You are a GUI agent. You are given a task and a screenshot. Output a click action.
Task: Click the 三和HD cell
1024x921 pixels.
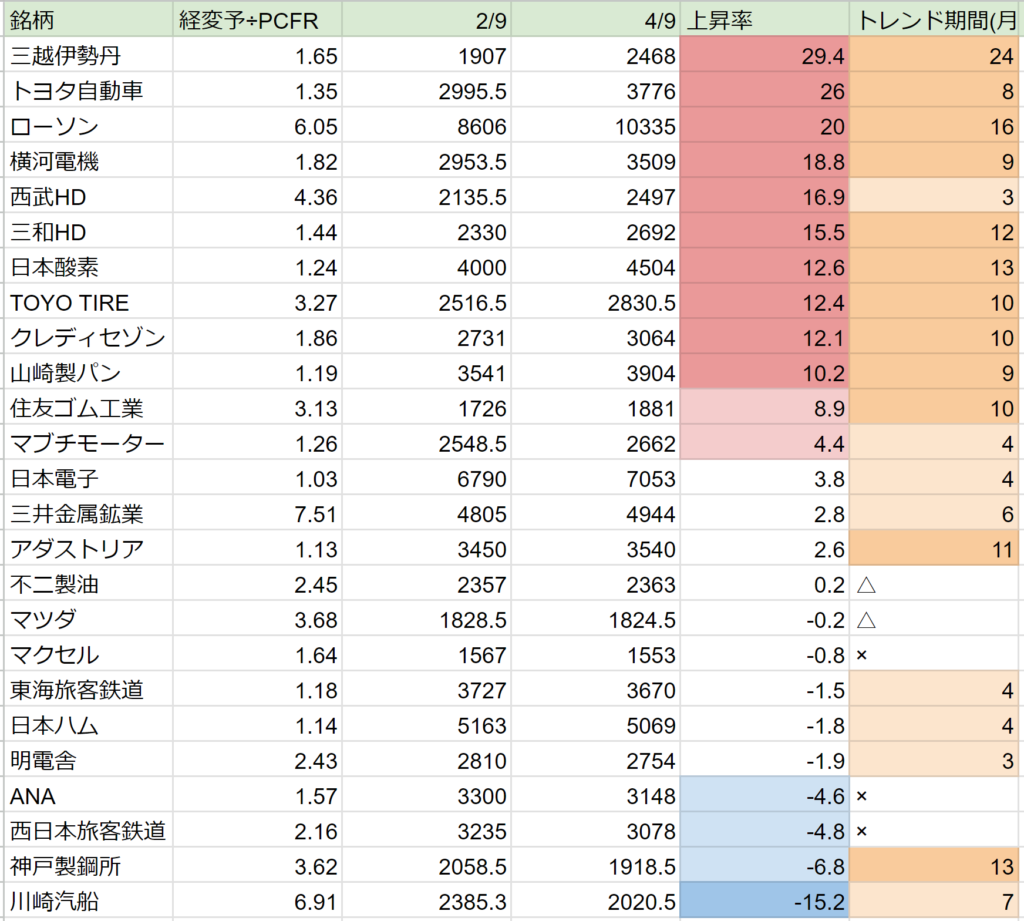(88, 232)
